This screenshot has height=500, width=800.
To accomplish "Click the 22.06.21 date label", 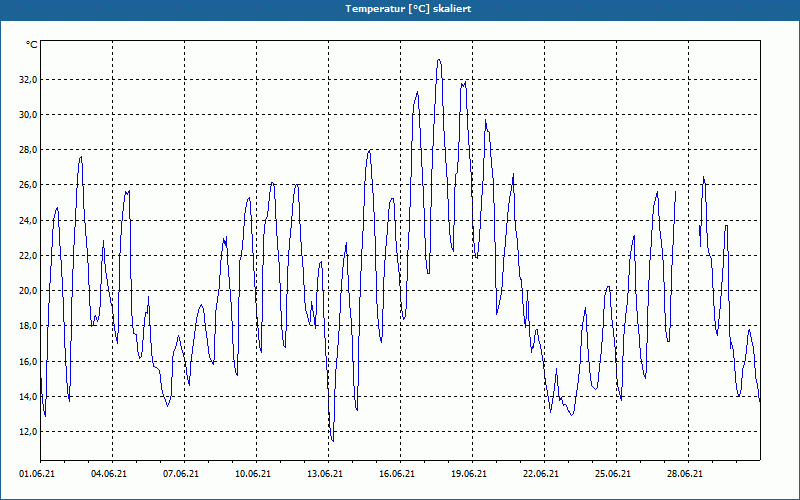I will point(540,474).
